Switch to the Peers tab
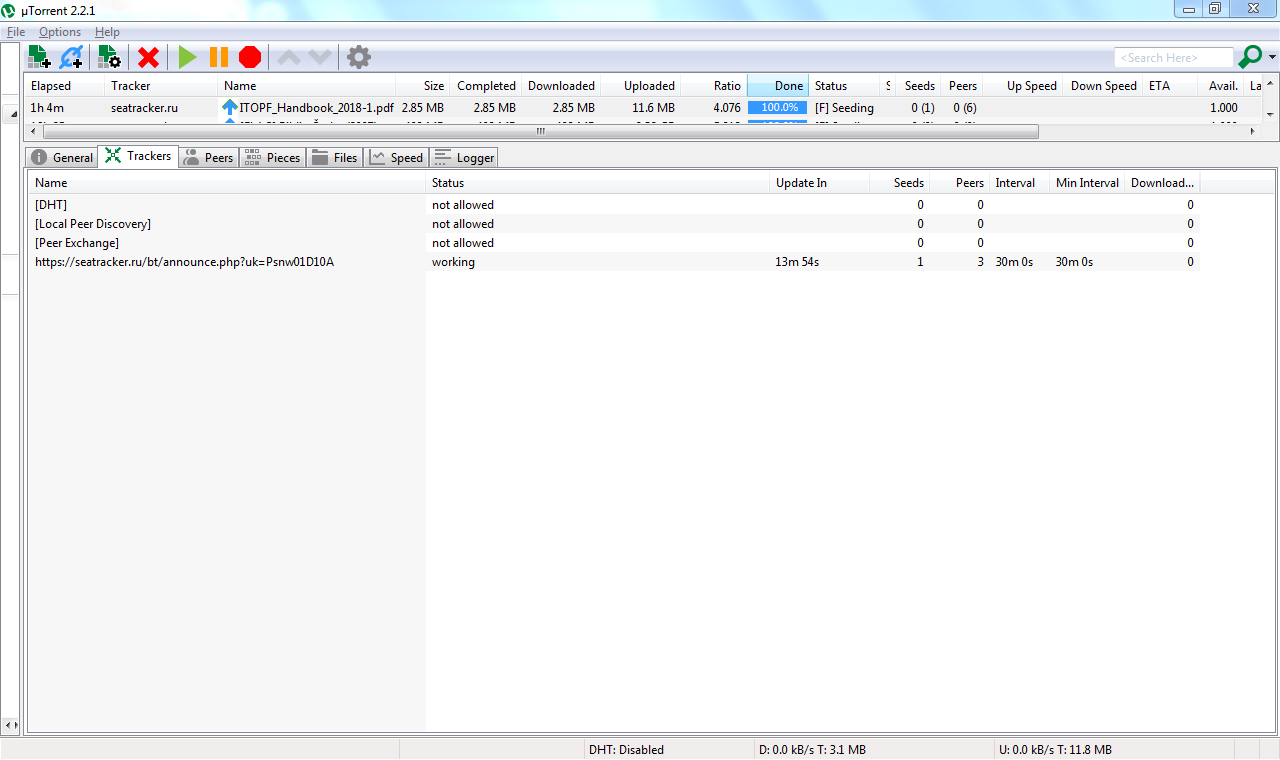 (208, 157)
